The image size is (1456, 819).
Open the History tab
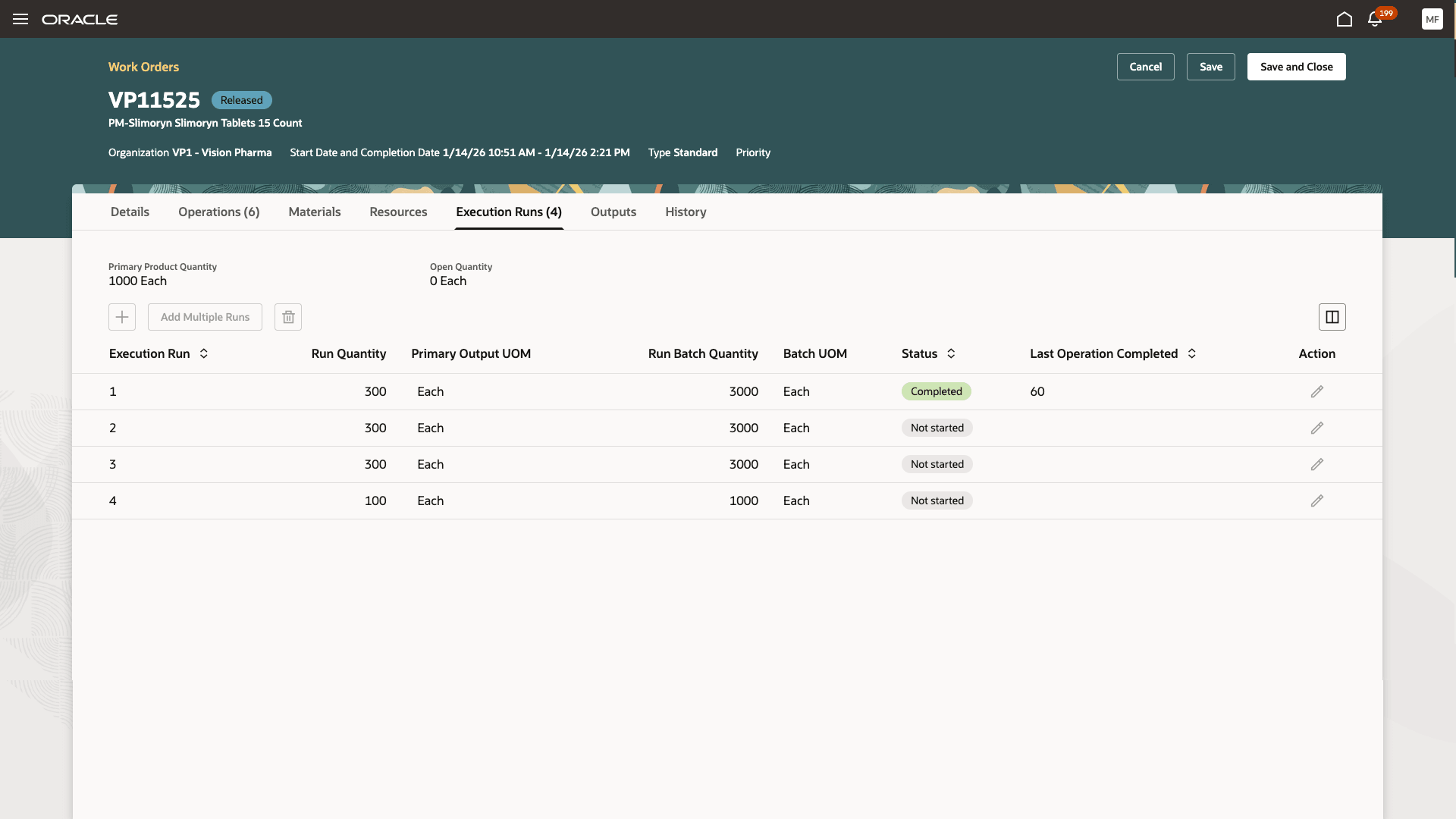point(686,212)
